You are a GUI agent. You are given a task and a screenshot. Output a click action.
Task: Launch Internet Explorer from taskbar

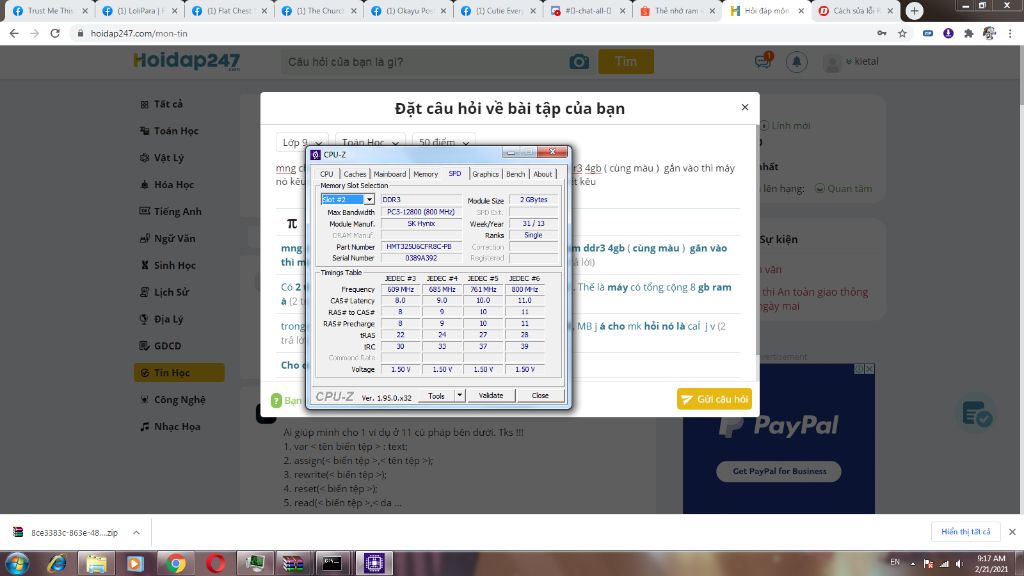point(57,563)
